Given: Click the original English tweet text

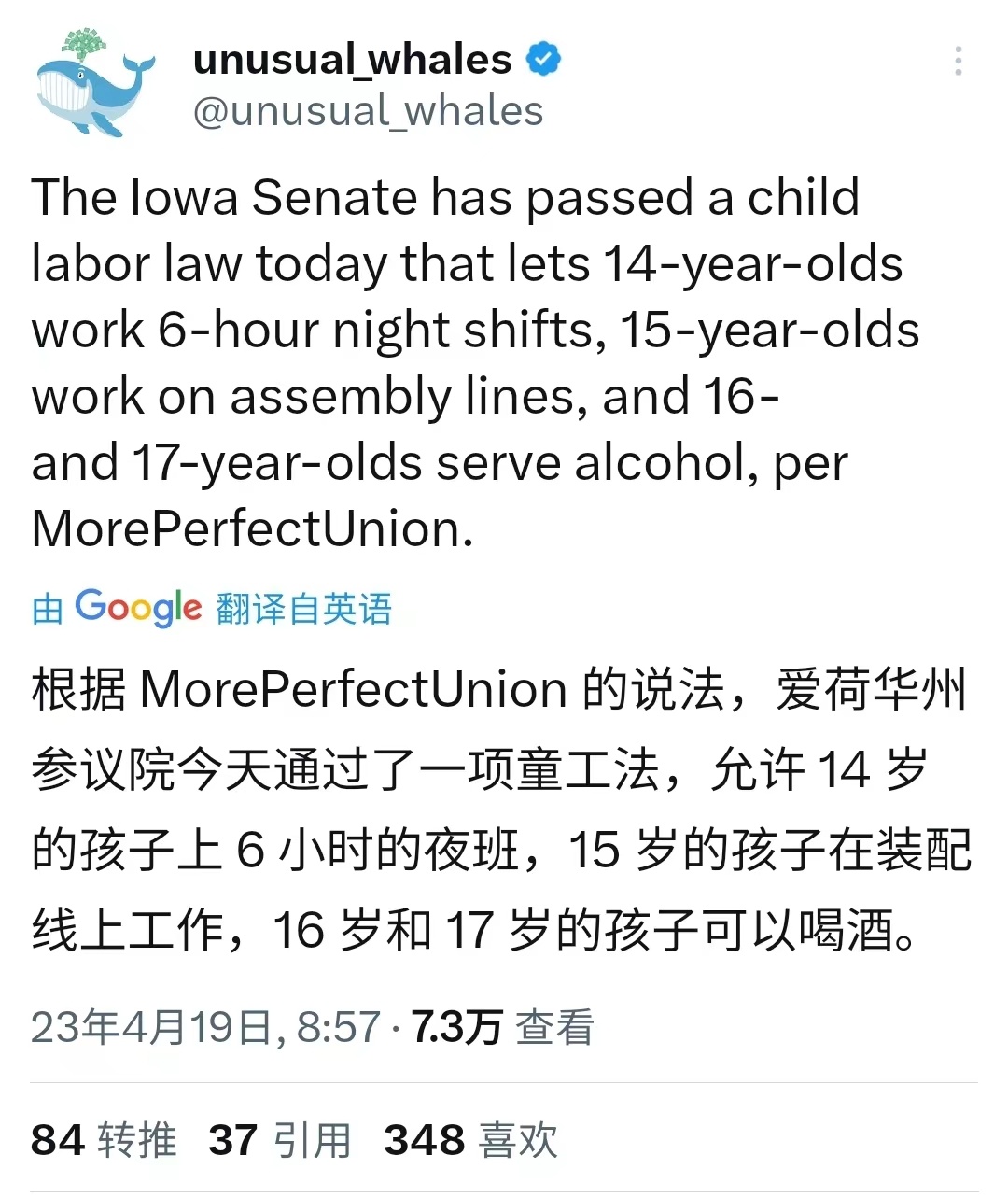Looking at the screenshot, I should click(476, 362).
